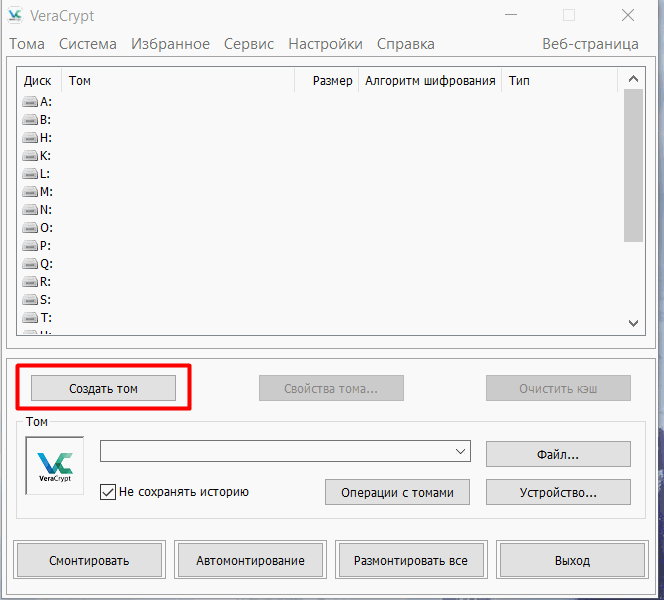Open the Сервис menu
The image size is (664, 600).
(249, 44)
